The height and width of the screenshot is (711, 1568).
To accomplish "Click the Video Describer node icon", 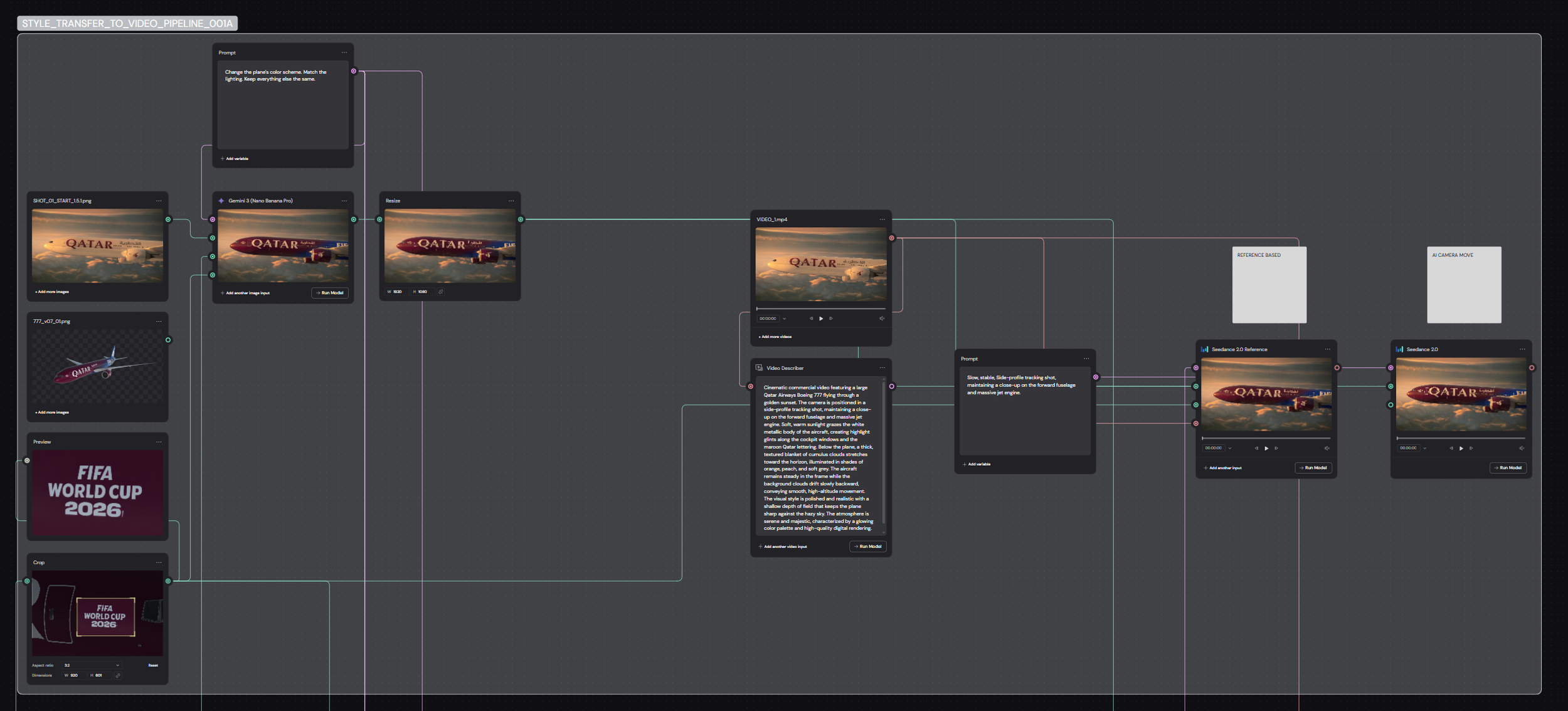I will tap(760, 368).
